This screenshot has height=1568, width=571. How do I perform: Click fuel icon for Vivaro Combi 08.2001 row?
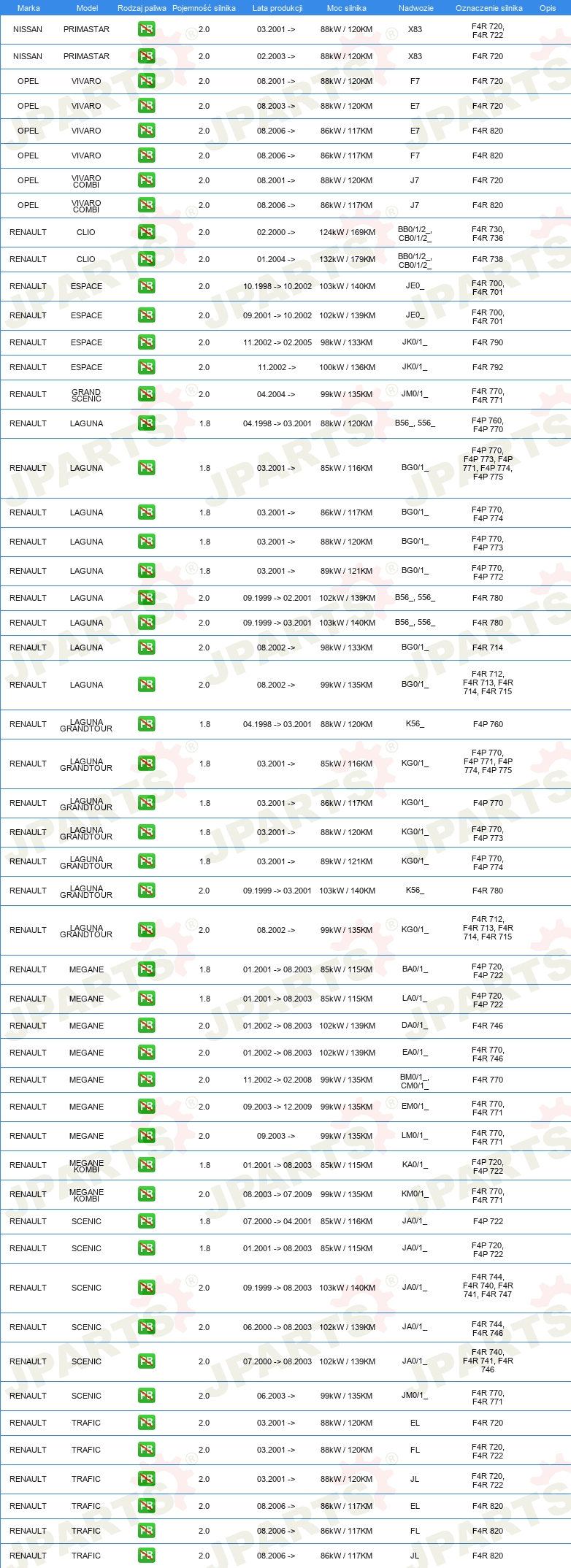(x=146, y=180)
